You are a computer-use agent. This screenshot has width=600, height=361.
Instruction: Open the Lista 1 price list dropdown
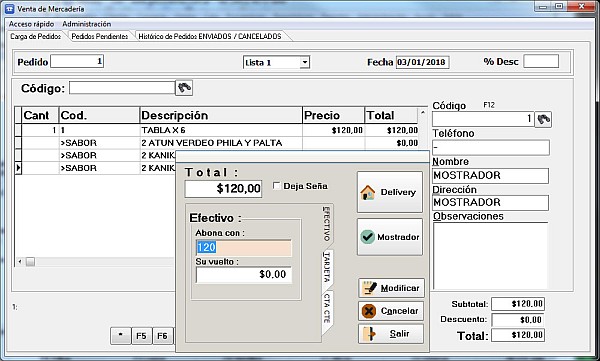pos(305,62)
